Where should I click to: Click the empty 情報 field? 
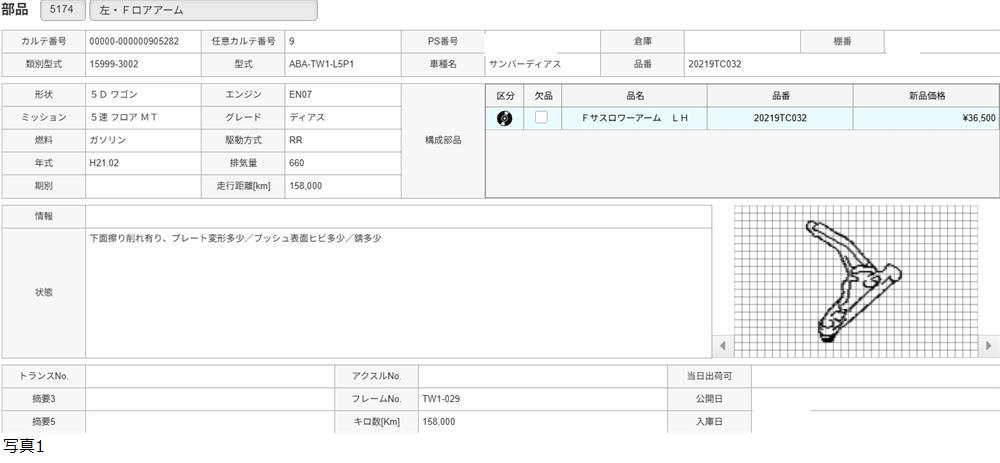(398, 216)
